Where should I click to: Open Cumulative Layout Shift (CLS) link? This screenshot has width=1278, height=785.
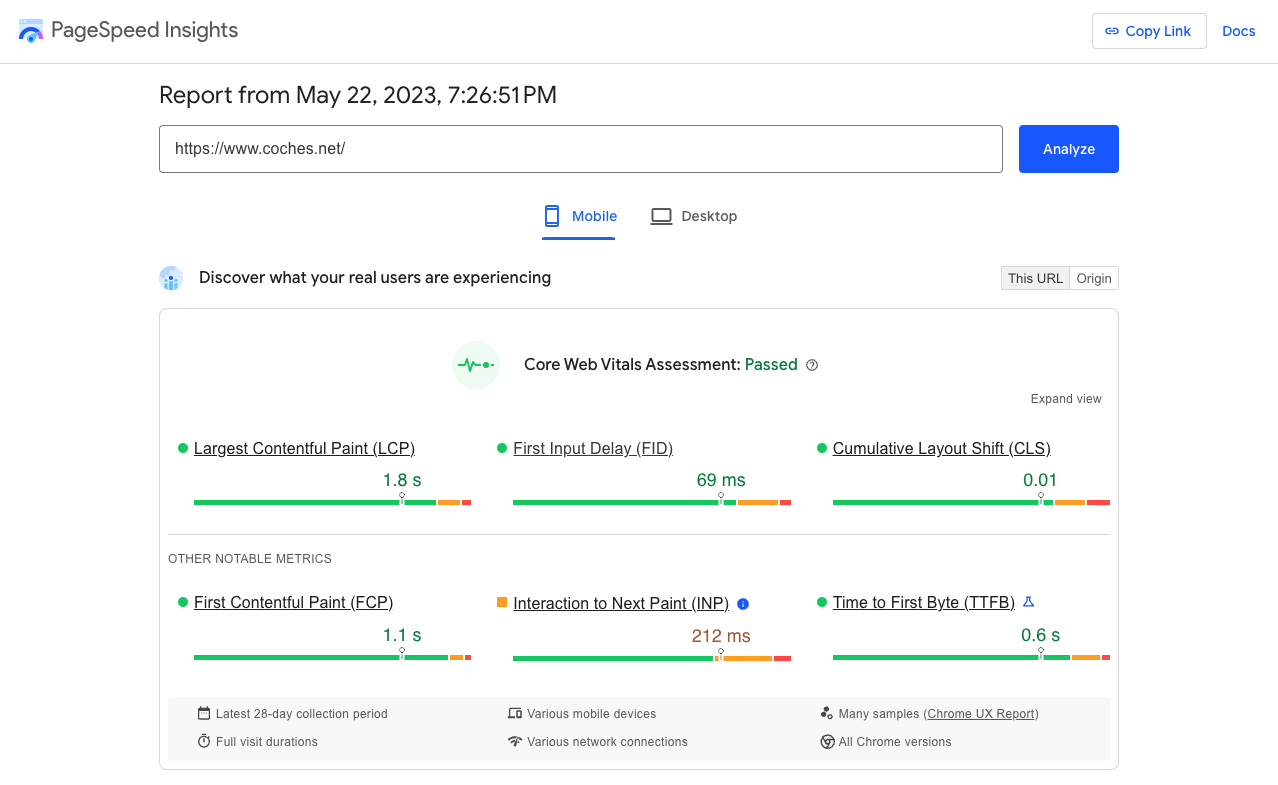942,448
